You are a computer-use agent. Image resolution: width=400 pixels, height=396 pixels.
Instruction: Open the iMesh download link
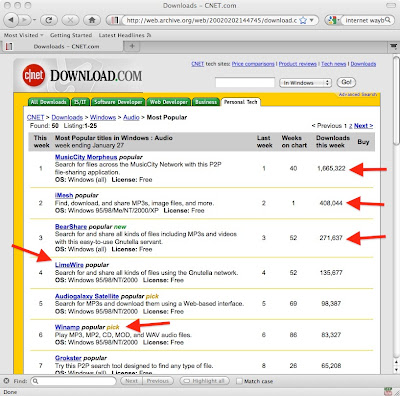point(64,195)
